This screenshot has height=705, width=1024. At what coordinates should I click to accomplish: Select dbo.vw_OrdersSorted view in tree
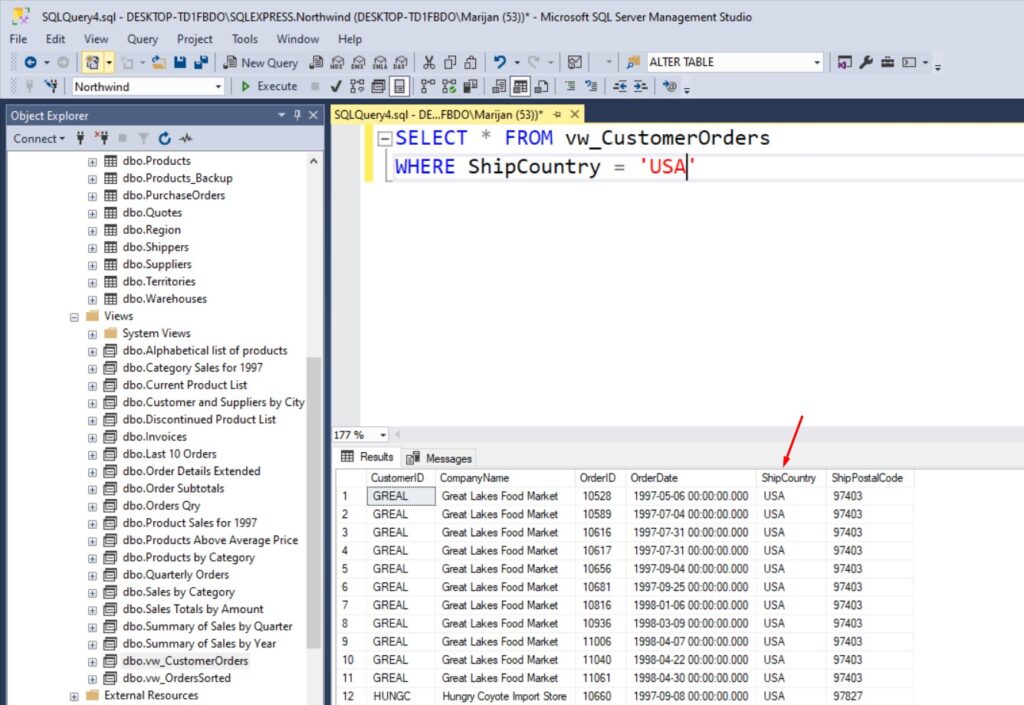176,678
